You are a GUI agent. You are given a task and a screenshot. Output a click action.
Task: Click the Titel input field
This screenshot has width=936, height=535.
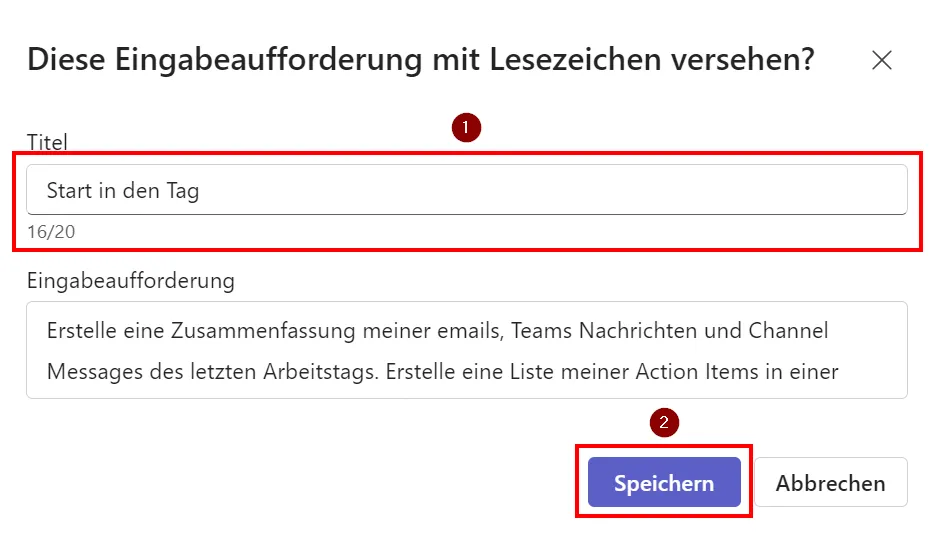coord(466,190)
